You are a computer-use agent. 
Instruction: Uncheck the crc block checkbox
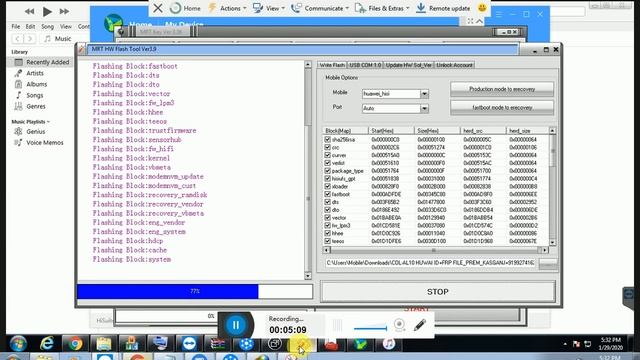point(327,147)
